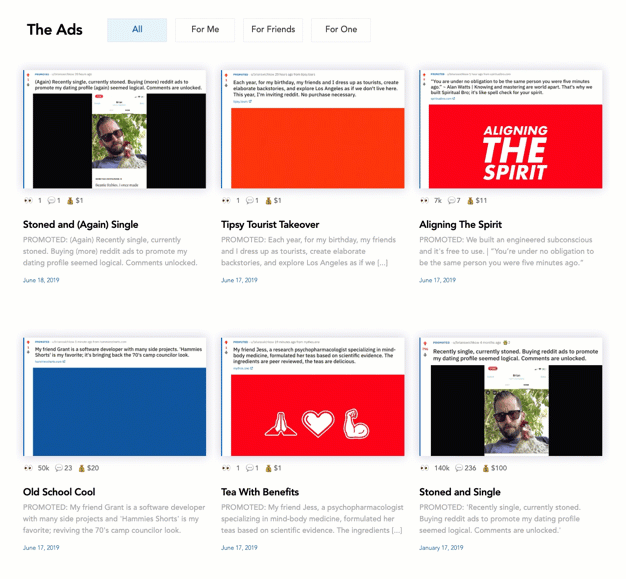
Task: Click the money bag icon under Tipsy Tourist Takeover
Action: pos(268,200)
